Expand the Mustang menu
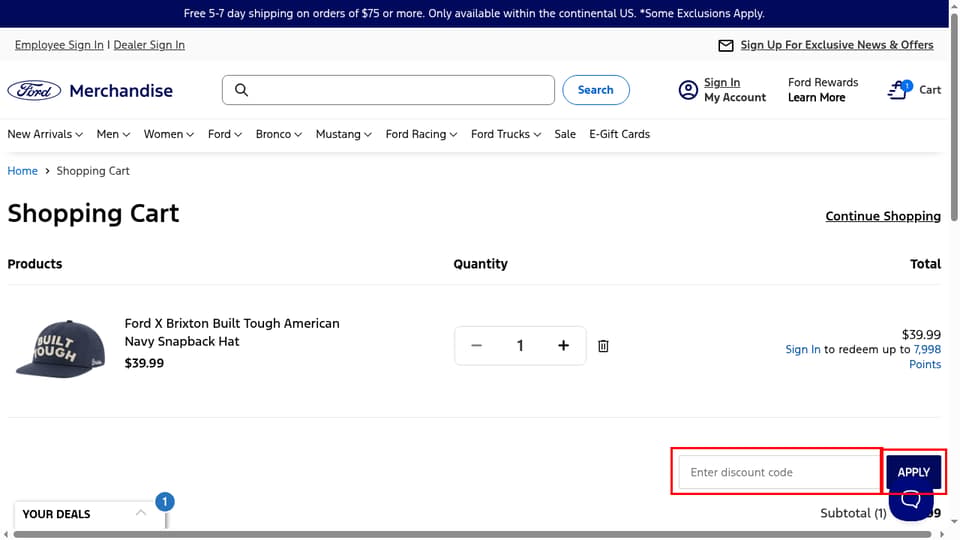The image size is (960, 540). (x=343, y=134)
